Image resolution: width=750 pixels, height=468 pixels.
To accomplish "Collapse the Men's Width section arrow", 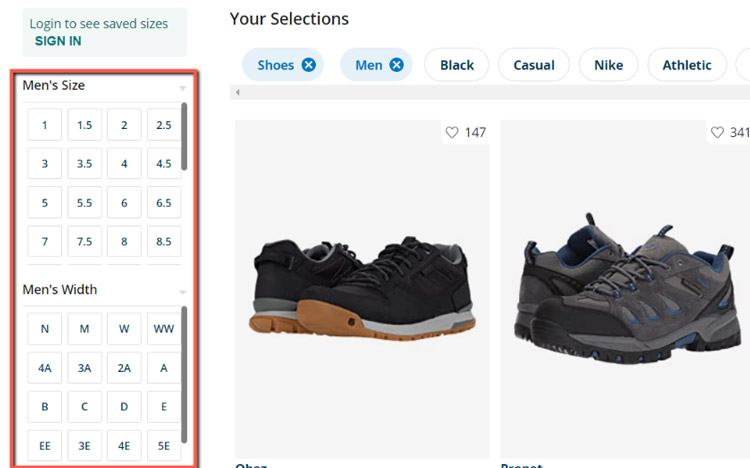I will (182, 292).
